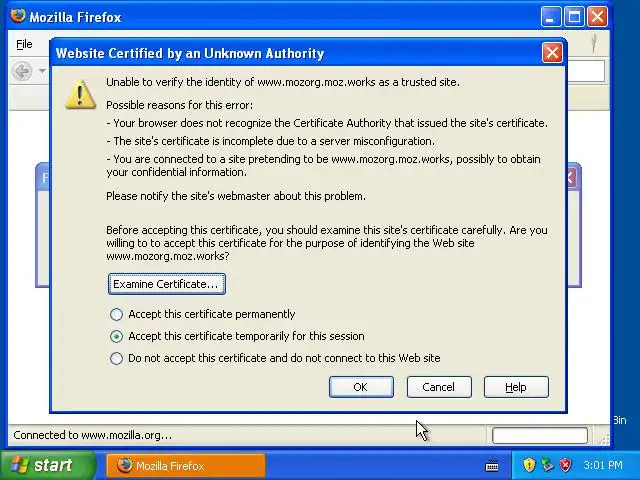Viewport: 640px width, 480px height.
Task: Open the yellow security shield tray icon
Action: [x=529, y=465]
